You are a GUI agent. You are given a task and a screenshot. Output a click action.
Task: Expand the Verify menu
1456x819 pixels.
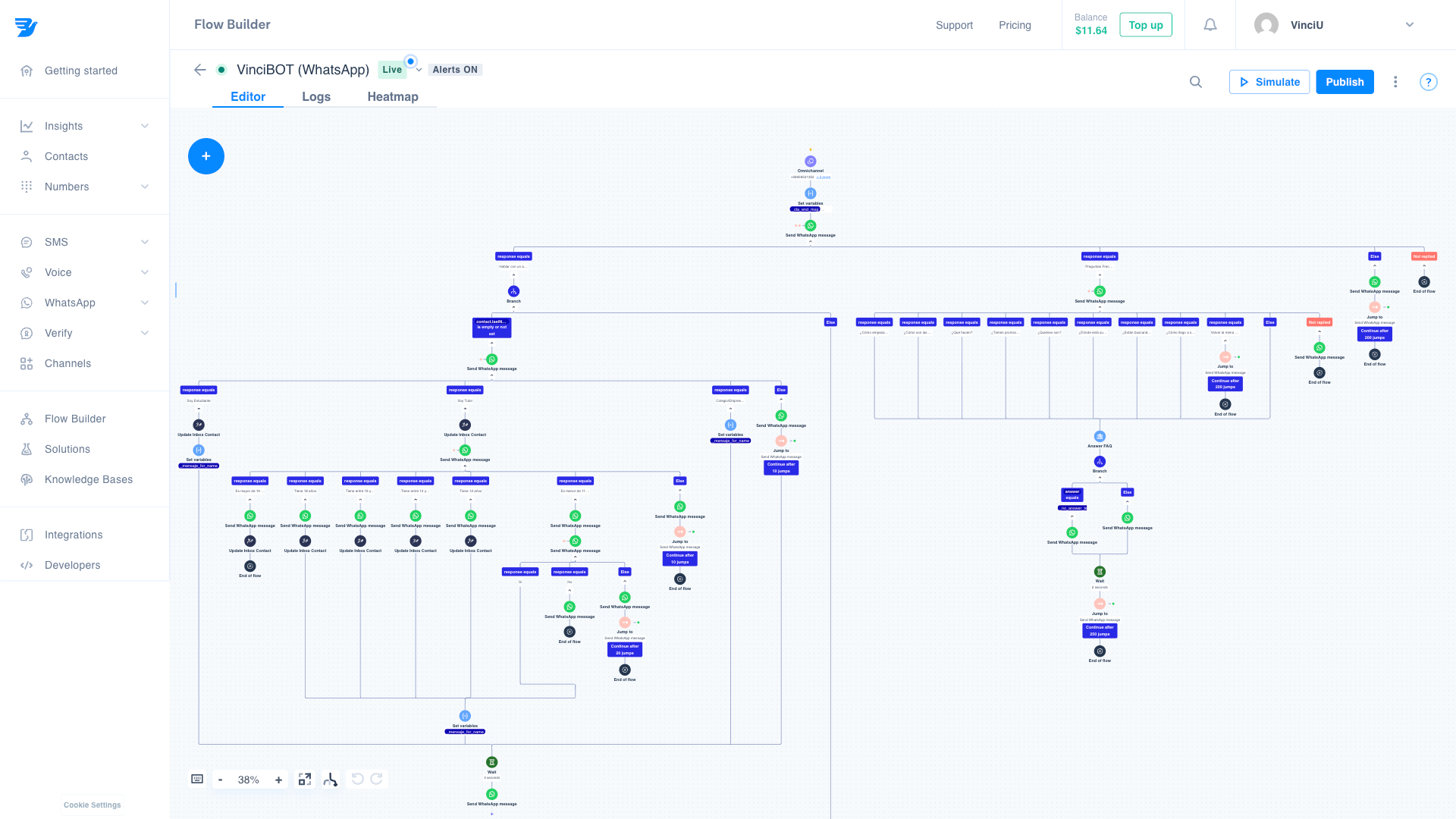pos(84,333)
